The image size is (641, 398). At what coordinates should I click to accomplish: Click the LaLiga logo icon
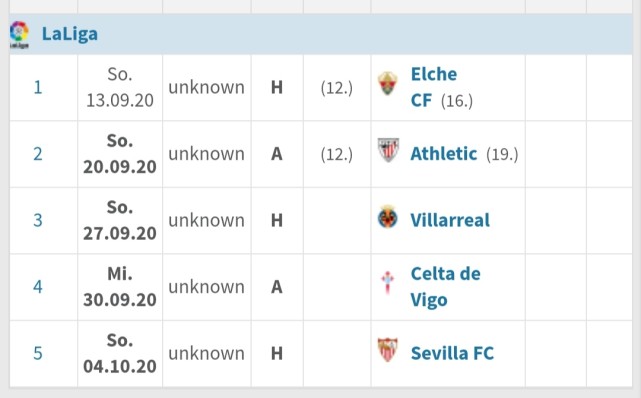[x=19, y=35]
